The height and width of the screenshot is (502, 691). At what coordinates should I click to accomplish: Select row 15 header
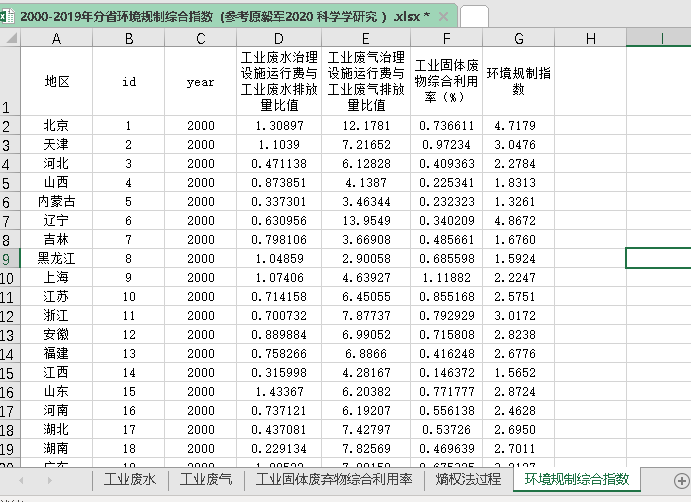[10, 372]
